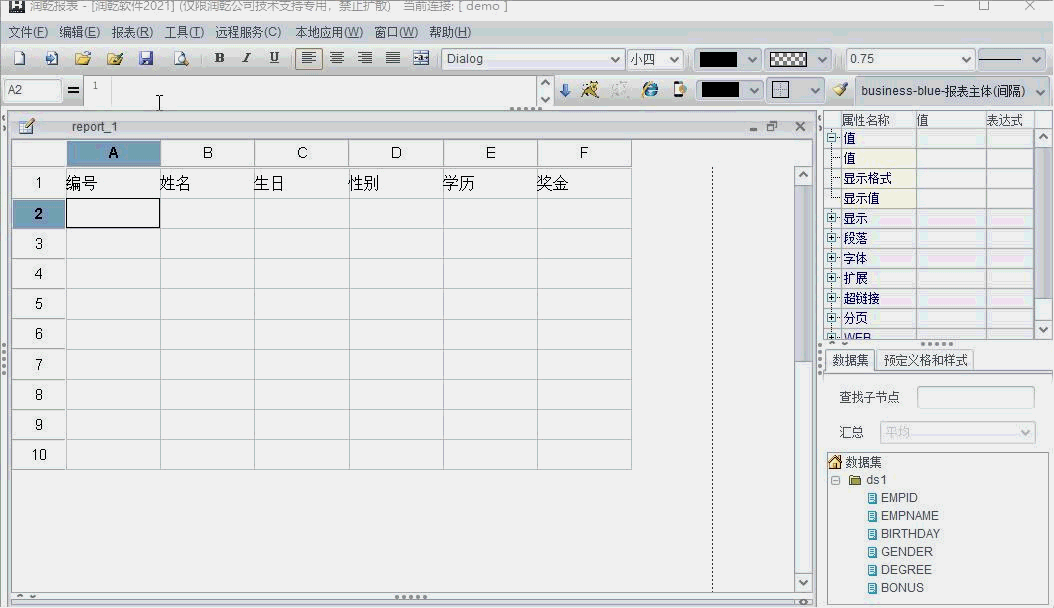1054x608 pixels.
Task: Expand the 字体 property group
Action: point(831,258)
